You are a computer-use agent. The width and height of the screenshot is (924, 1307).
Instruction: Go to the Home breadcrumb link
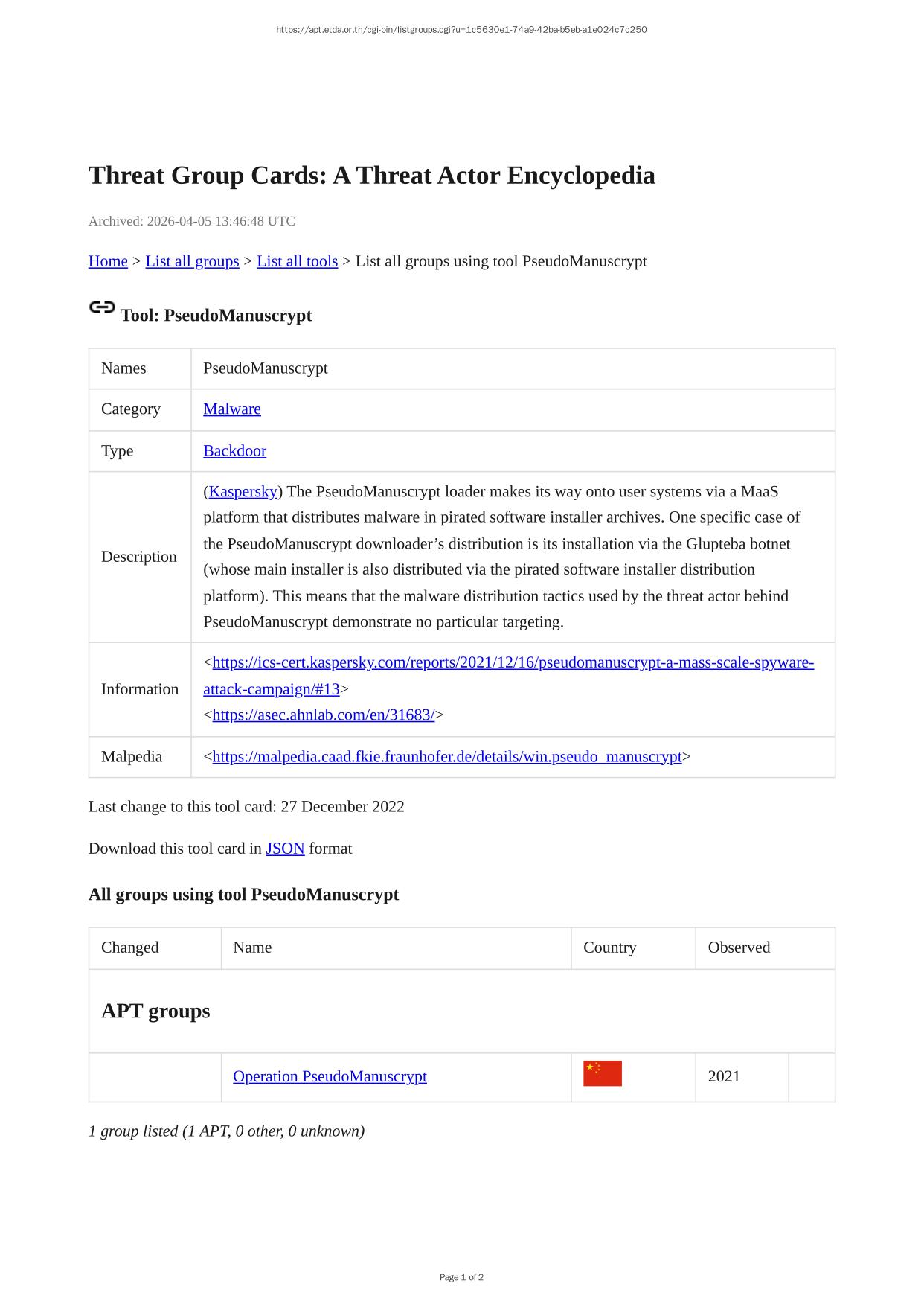tap(108, 261)
